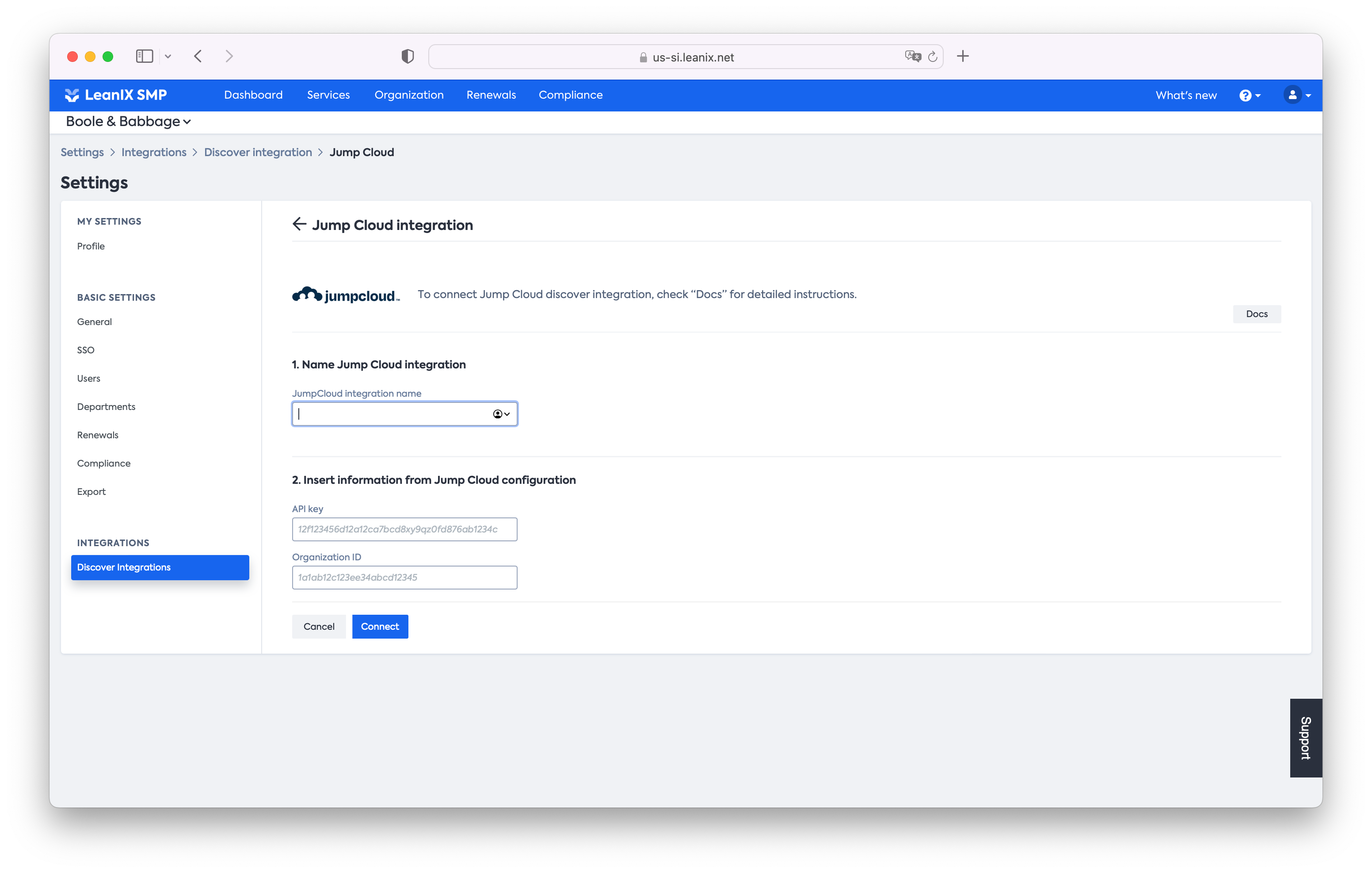Open the Docs button
This screenshot has height=873, width=1372.
tap(1256, 314)
